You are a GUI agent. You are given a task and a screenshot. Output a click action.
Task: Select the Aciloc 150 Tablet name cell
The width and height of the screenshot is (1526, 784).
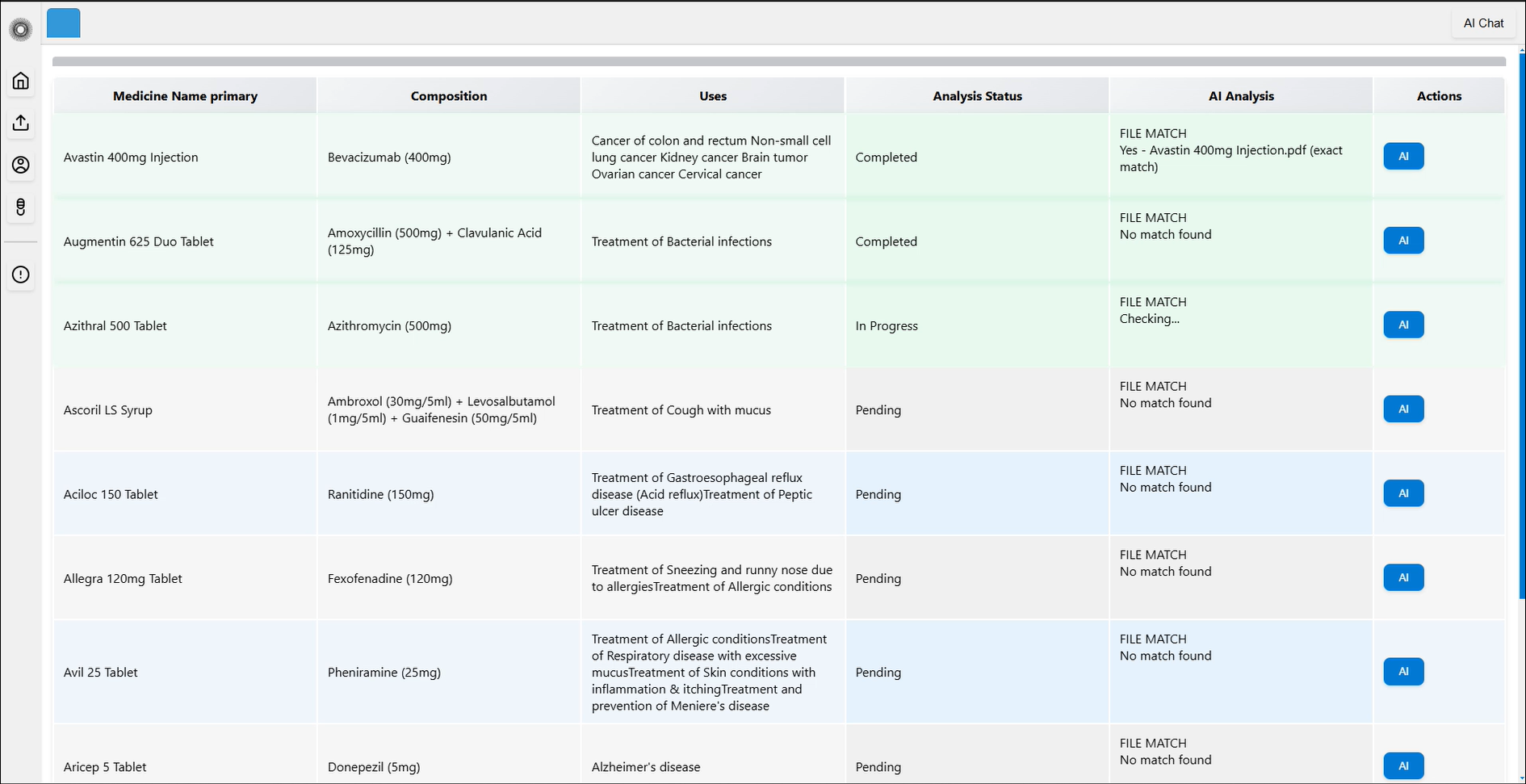tap(185, 494)
